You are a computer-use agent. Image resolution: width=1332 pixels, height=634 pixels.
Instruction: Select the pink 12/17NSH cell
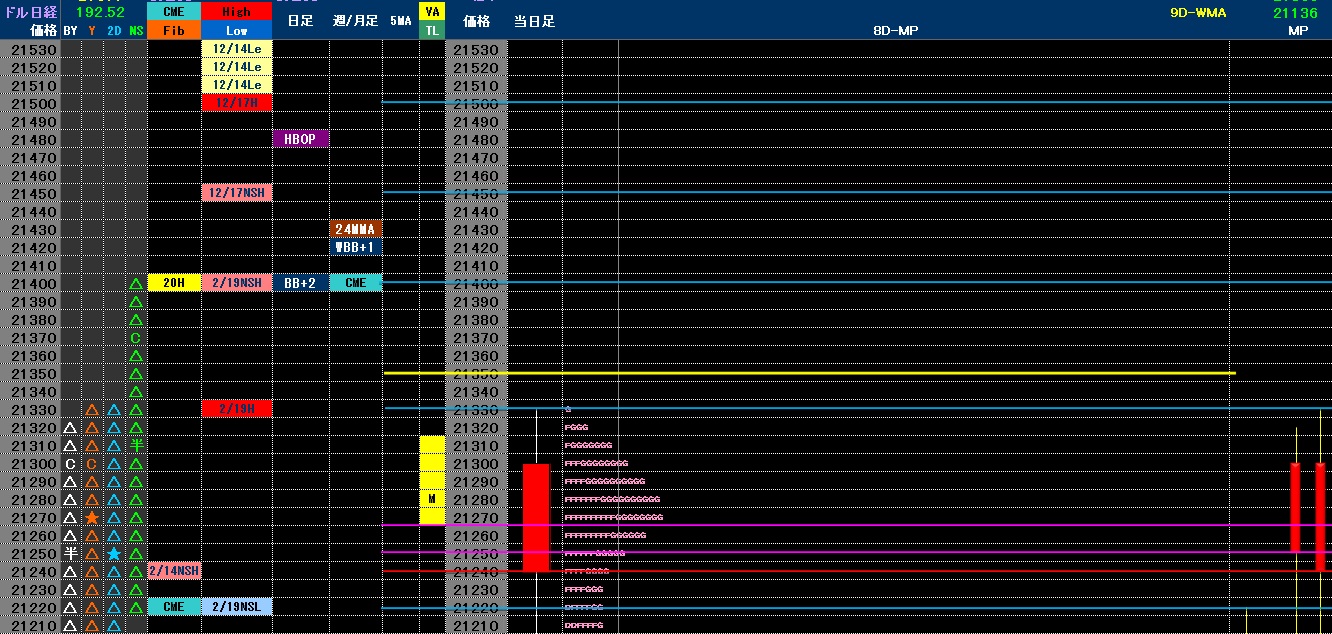click(237, 193)
